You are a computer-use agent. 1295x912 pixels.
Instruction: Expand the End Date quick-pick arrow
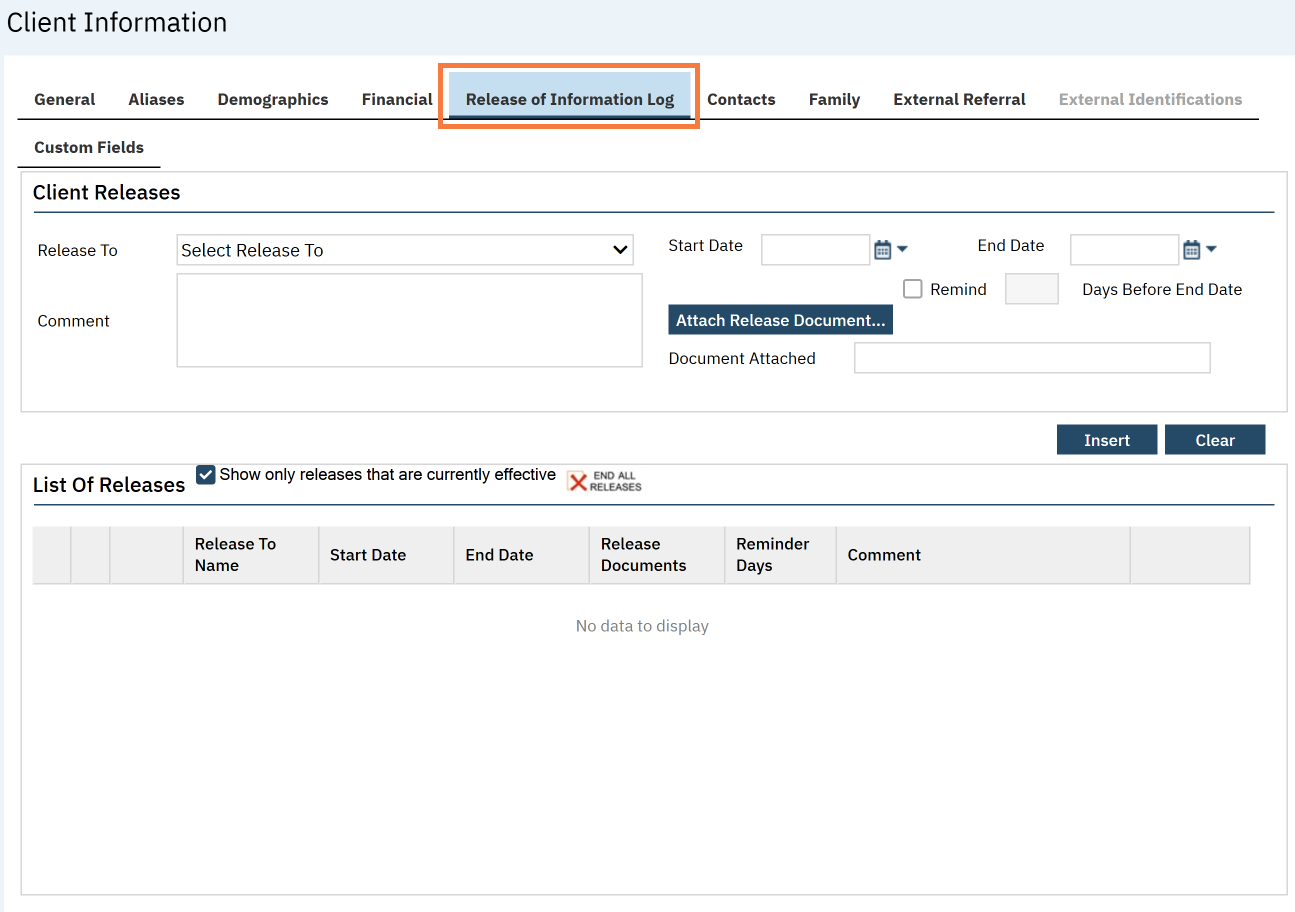(x=1211, y=249)
